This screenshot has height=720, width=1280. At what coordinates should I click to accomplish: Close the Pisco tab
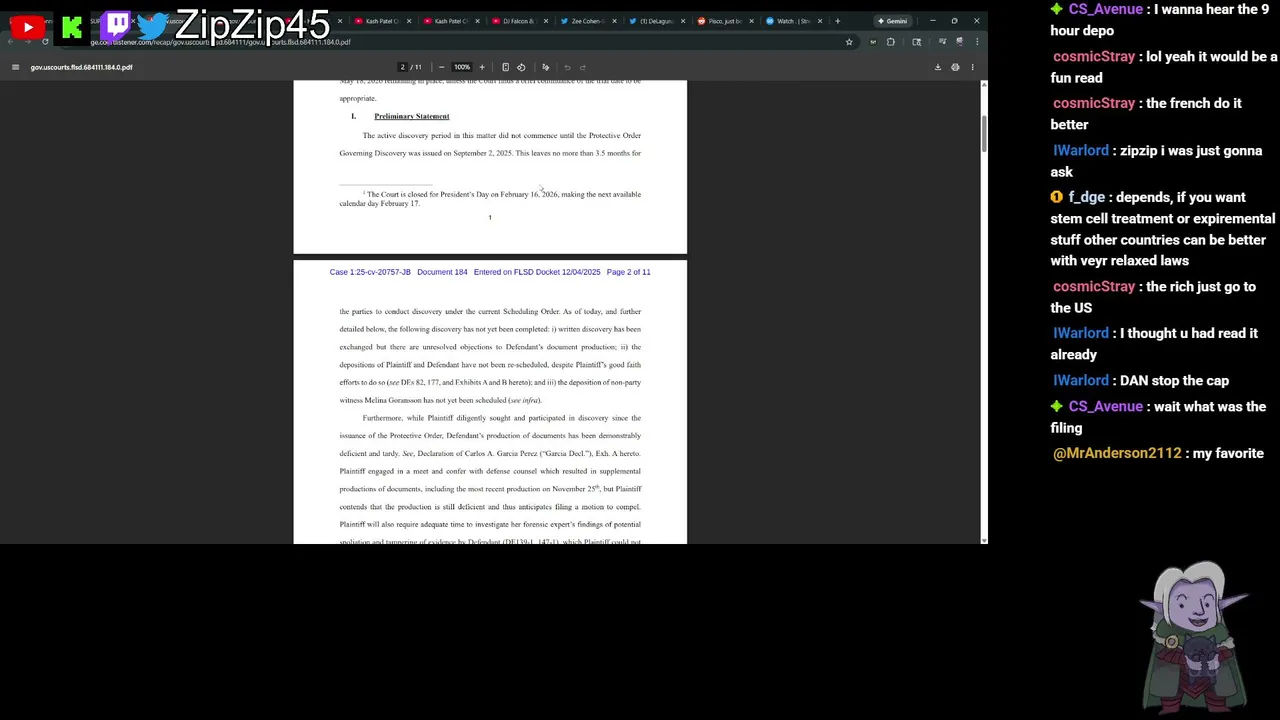pyautogui.click(x=751, y=21)
